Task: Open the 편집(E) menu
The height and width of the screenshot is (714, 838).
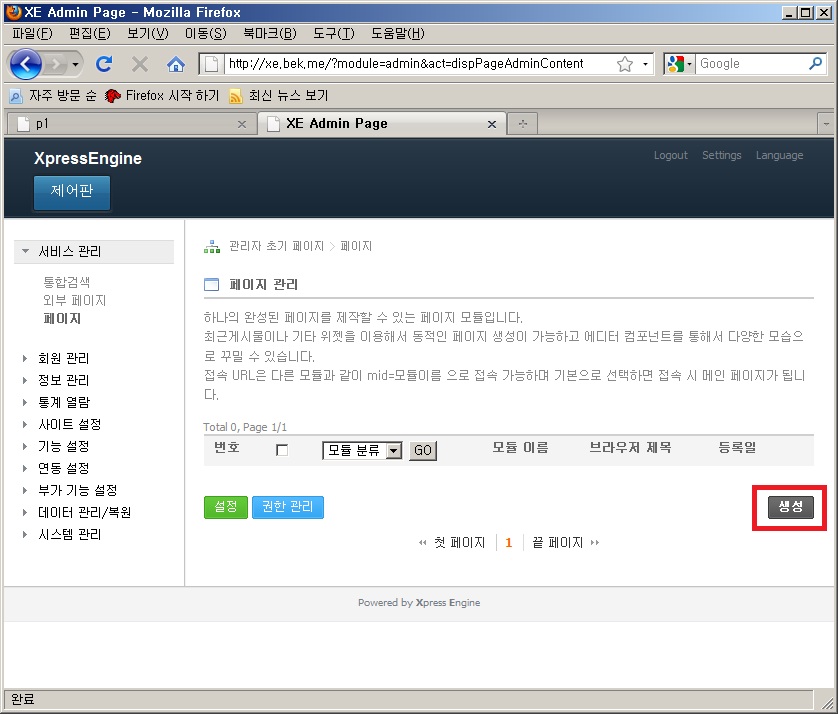Action: [x=90, y=34]
